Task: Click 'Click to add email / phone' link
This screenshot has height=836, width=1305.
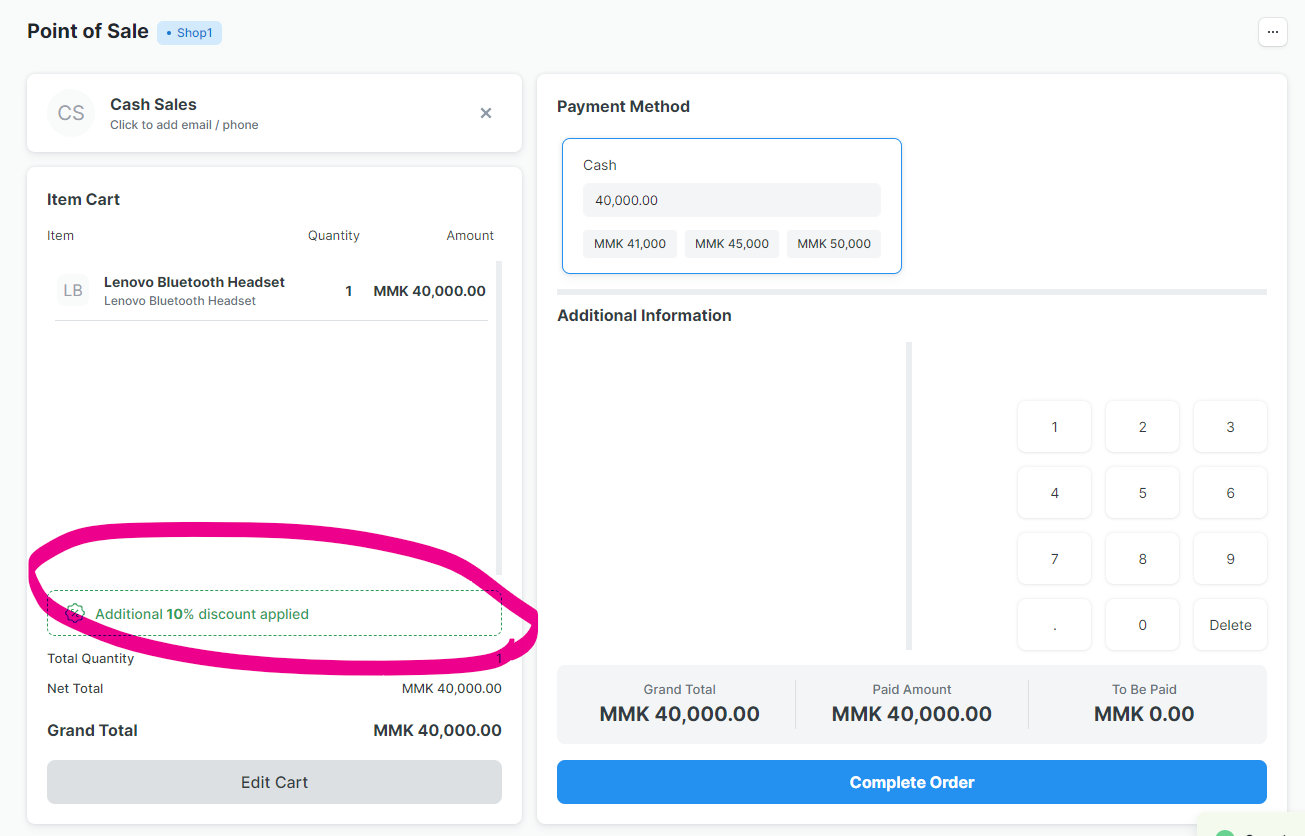Action: tap(184, 124)
